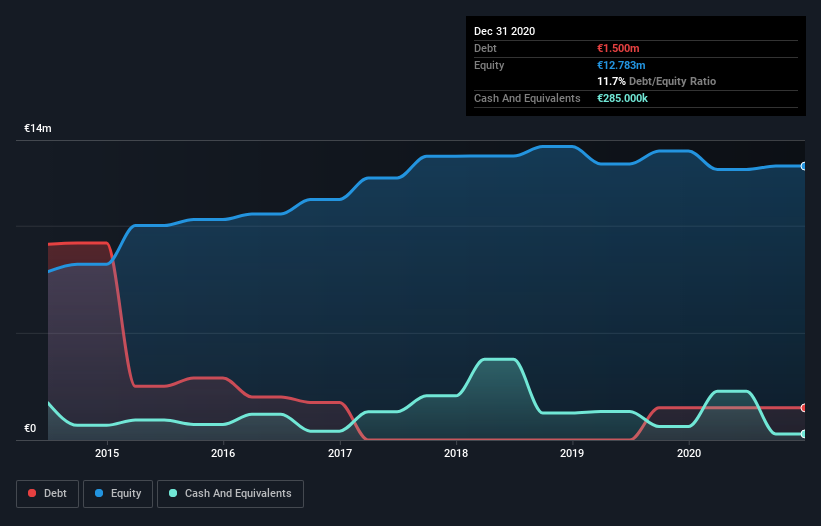Toggle the Debt legend button

tap(47, 494)
